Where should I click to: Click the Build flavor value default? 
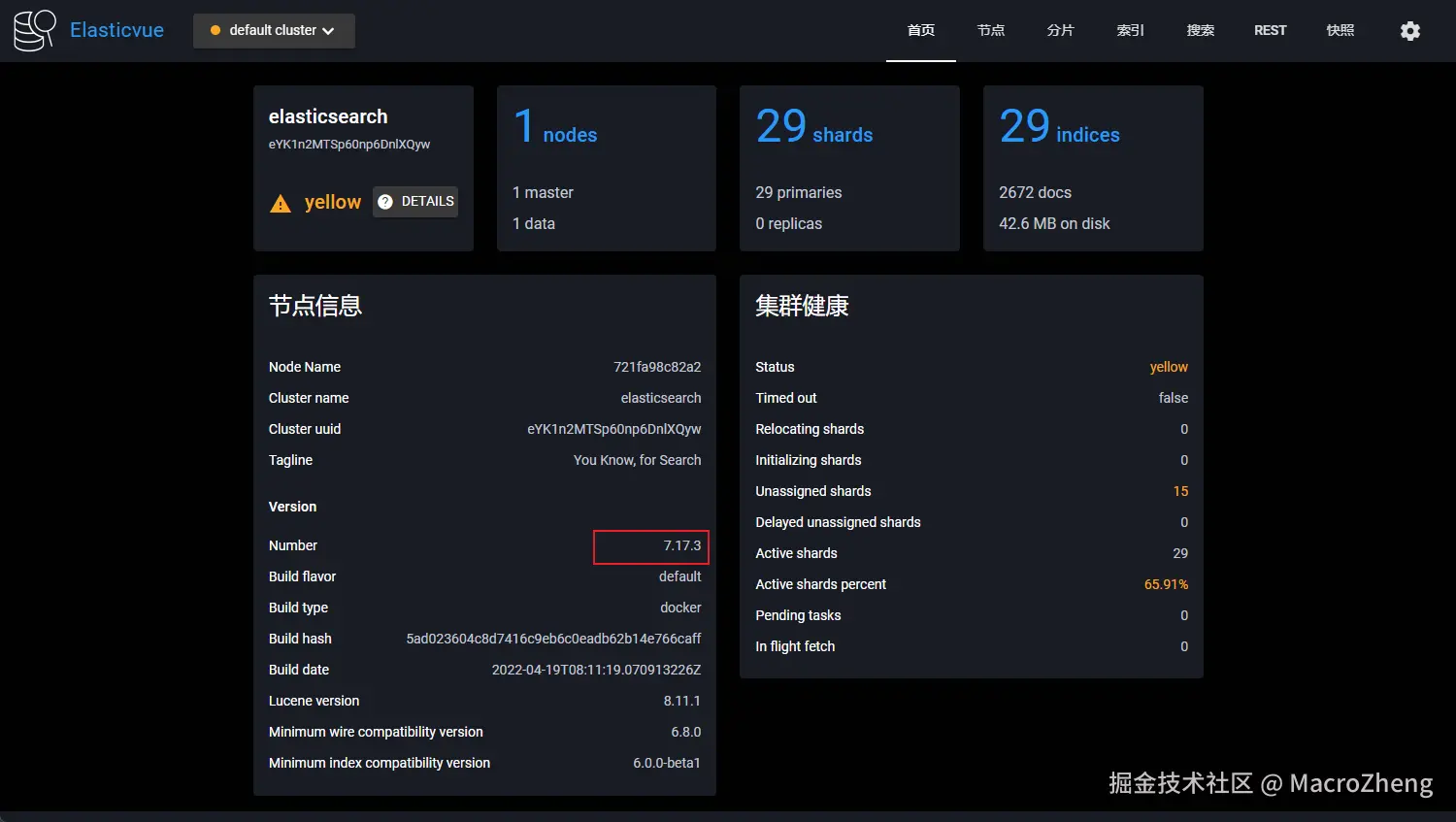(x=679, y=576)
